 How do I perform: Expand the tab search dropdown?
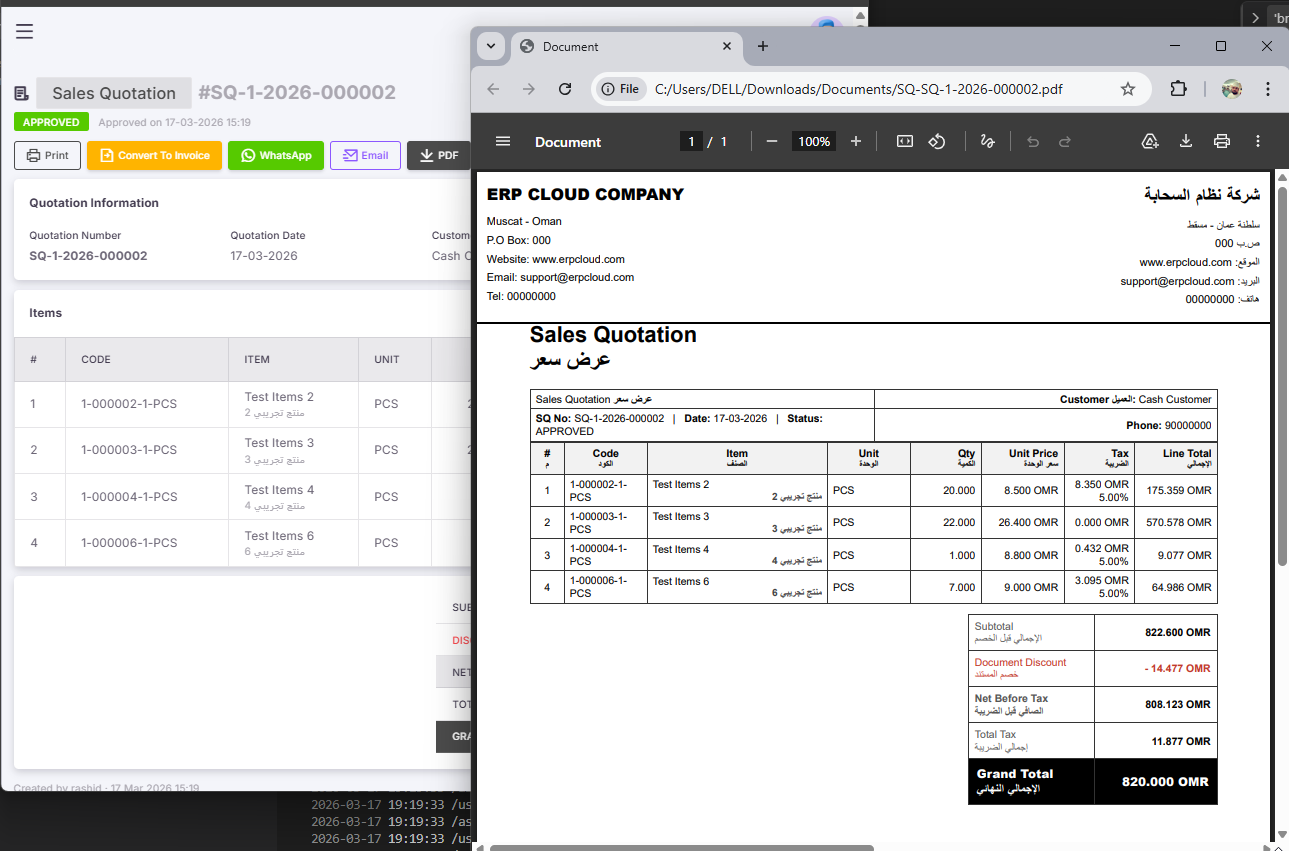pos(491,46)
